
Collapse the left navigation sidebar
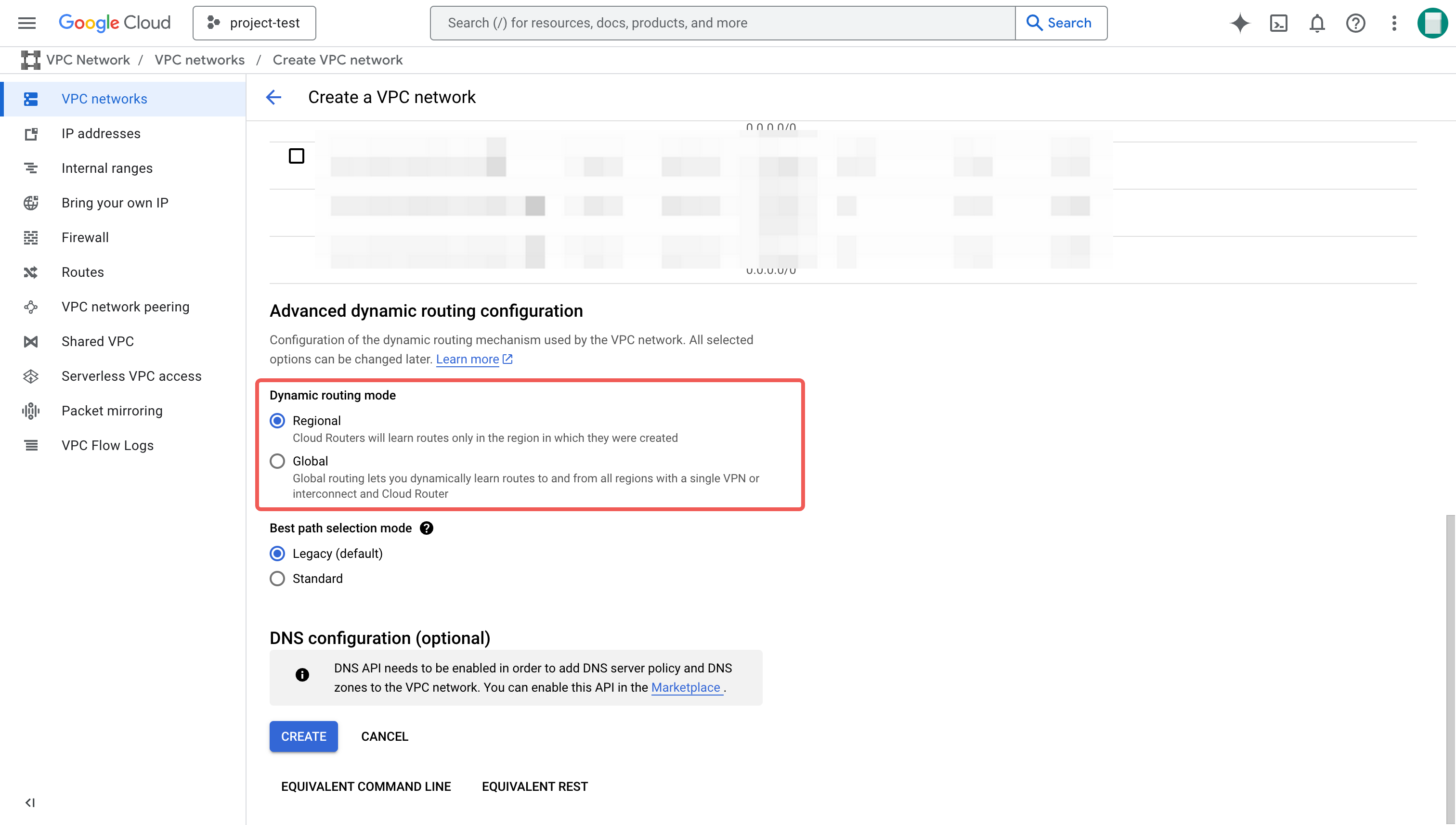pos(30,802)
